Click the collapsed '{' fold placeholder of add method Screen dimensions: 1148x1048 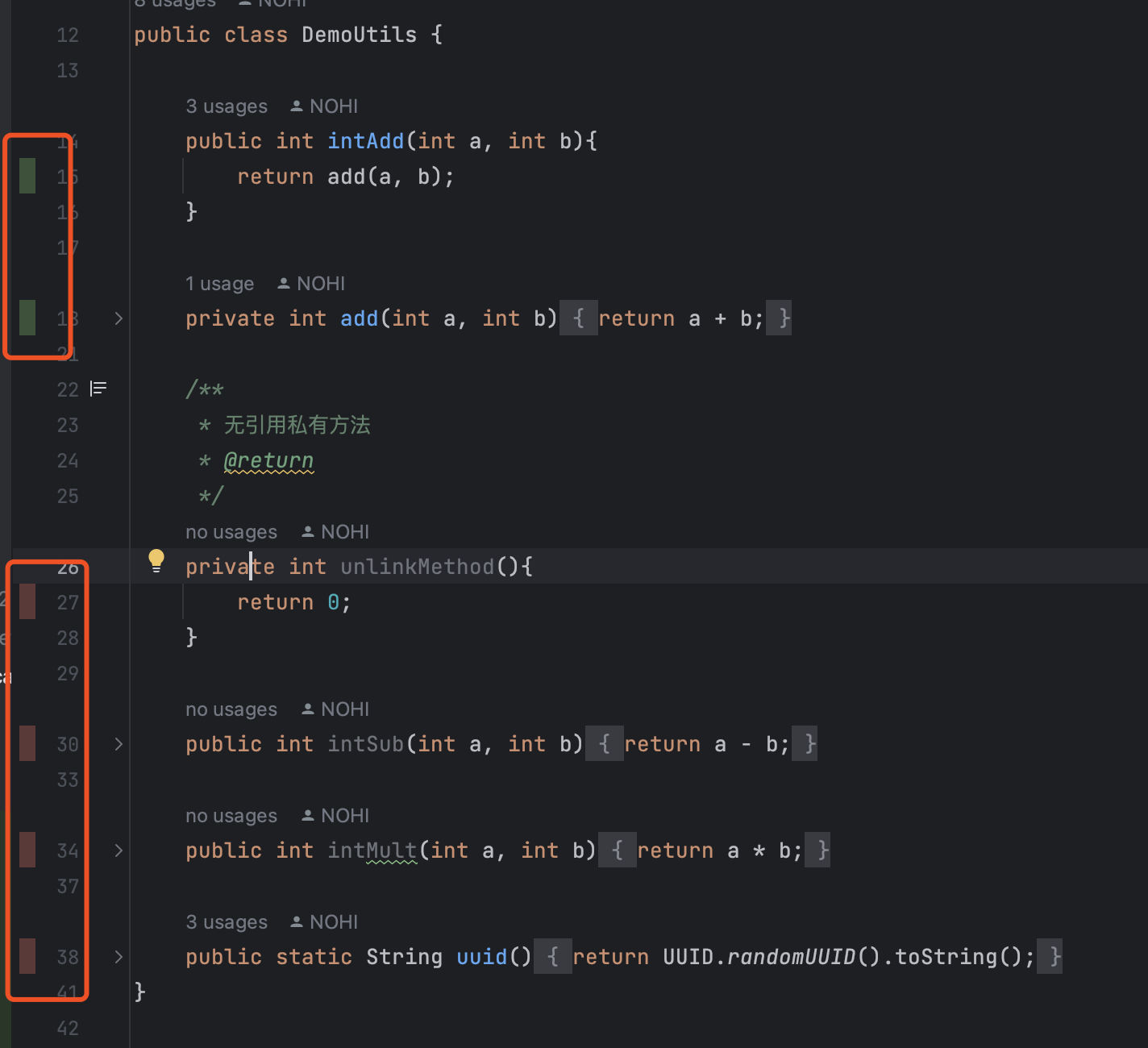click(578, 318)
